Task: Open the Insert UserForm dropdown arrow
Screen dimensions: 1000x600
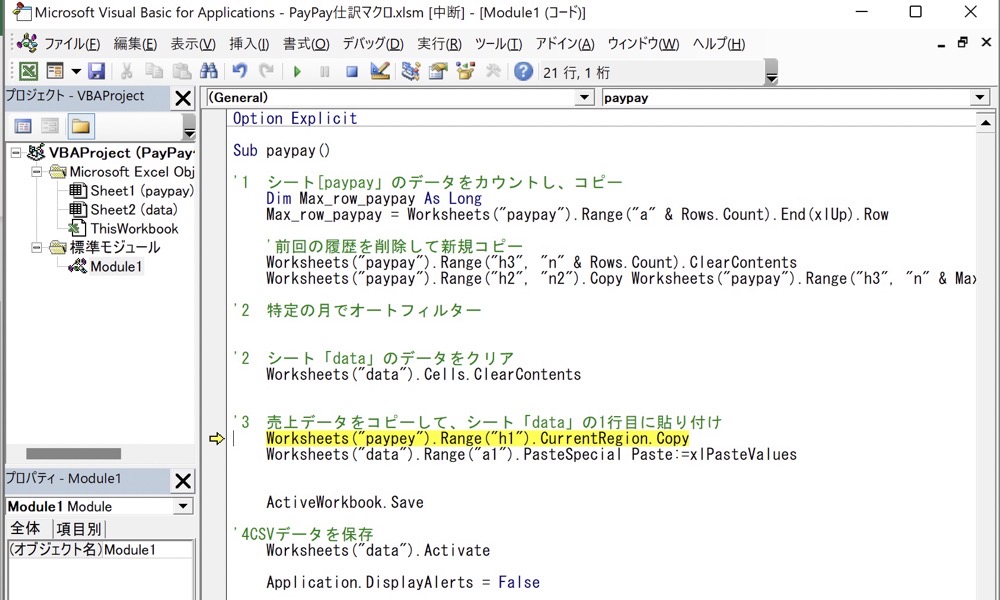Action: 76,71
